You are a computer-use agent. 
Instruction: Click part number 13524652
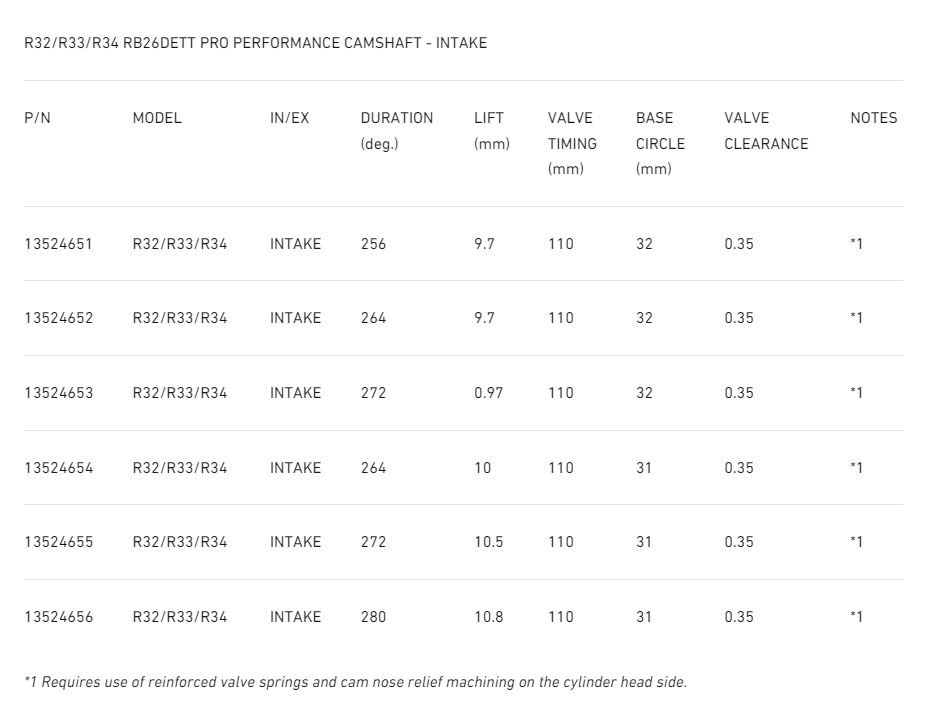click(x=58, y=318)
